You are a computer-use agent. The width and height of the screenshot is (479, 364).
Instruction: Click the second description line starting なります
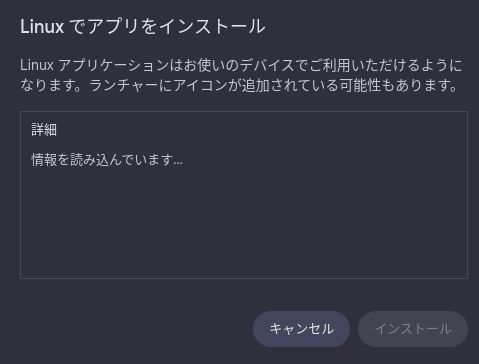(x=239, y=85)
